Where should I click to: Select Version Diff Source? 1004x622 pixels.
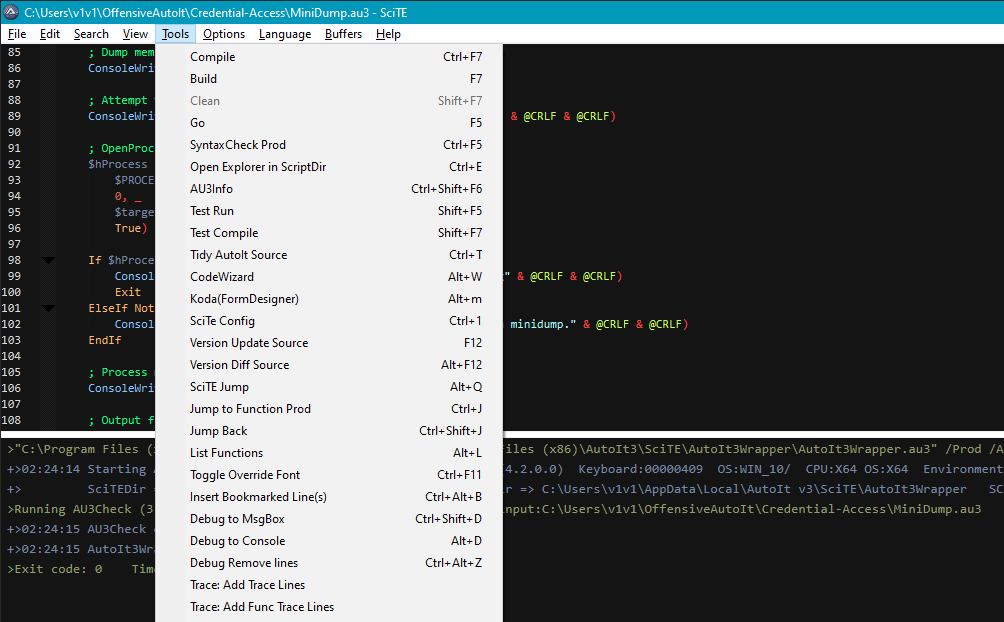329,364
